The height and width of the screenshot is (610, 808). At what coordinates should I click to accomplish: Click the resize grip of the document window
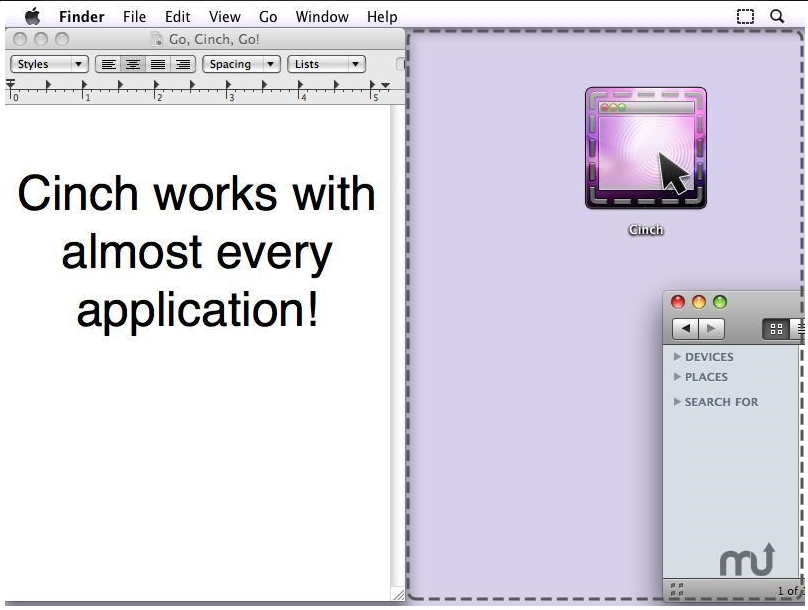click(398, 594)
